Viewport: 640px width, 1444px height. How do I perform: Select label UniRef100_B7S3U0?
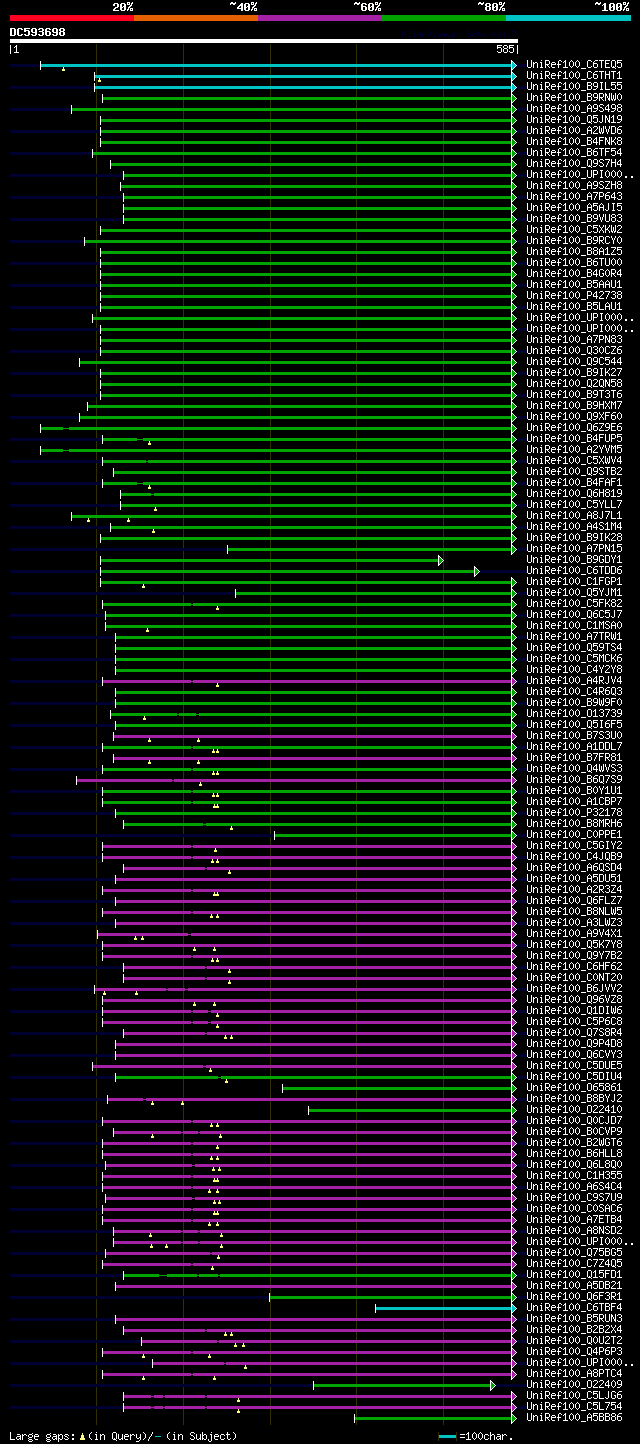pyautogui.click(x=574, y=735)
